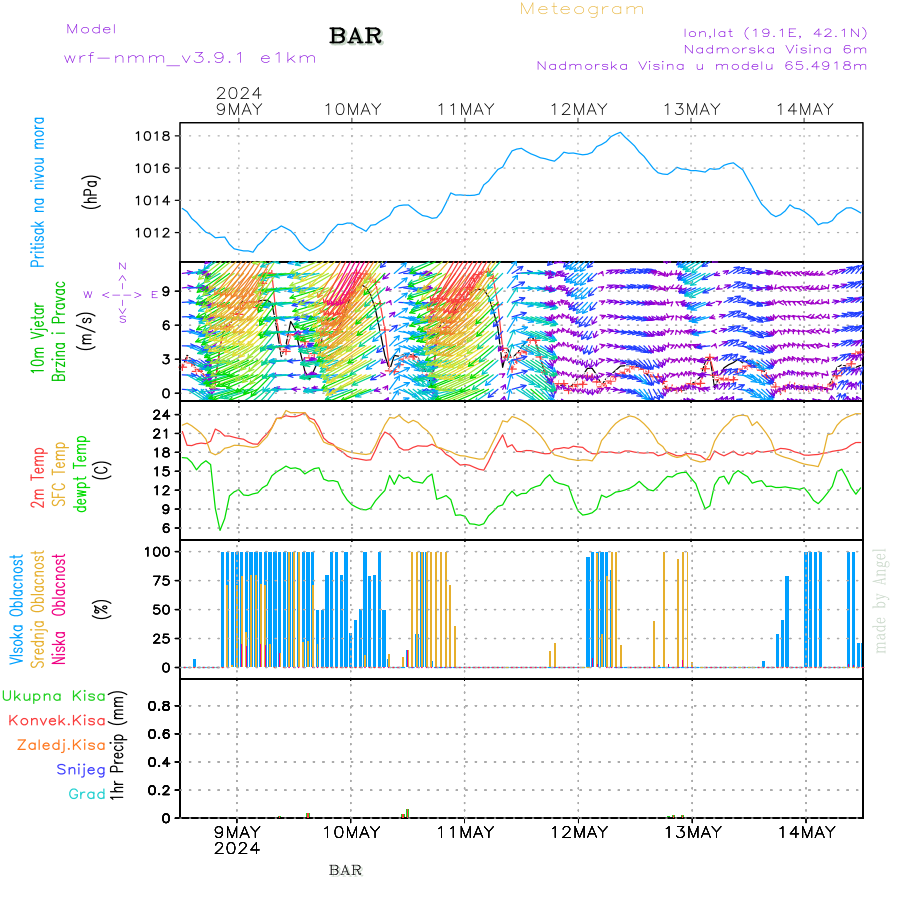Select the "lon,lat (19.1E, 42.1N)" coordinates text
The width and height of the screenshot is (900, 900).
coord(775,33)
